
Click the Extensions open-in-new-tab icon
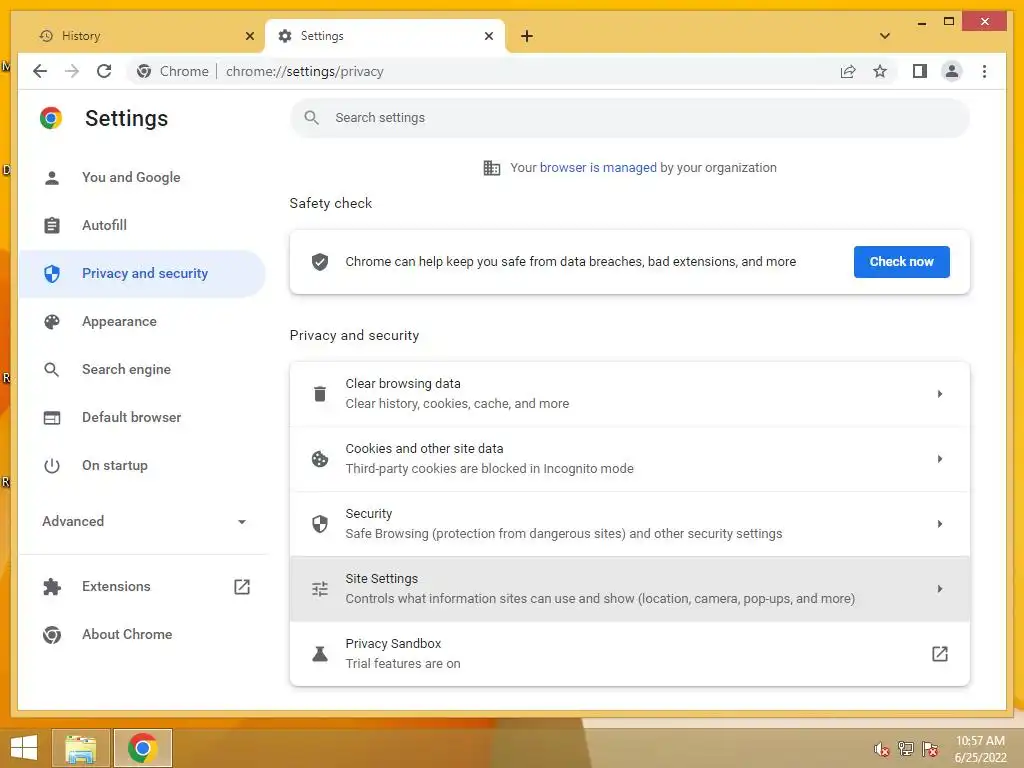(x=242, y=586)
